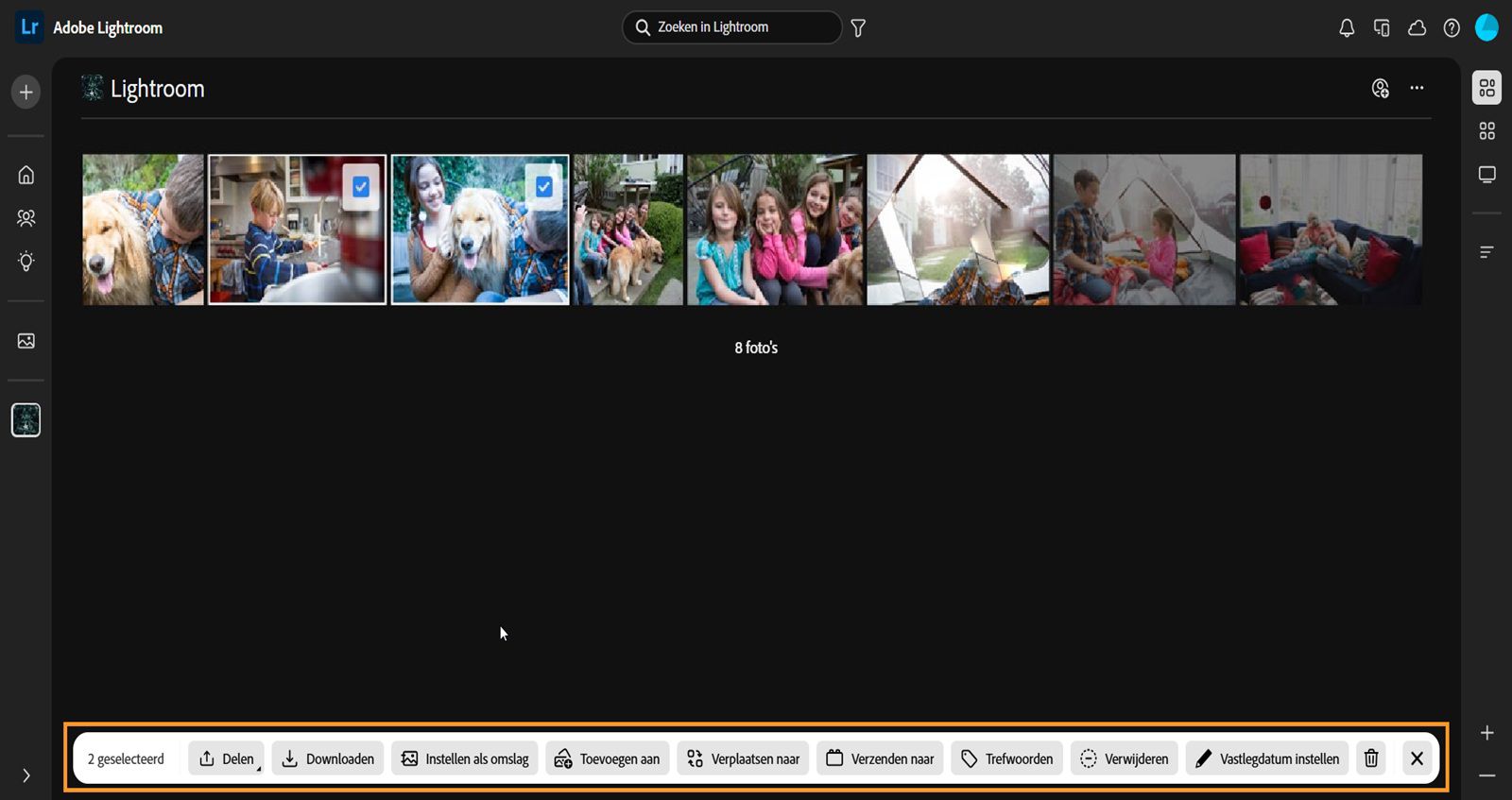The image size is (1512, 800).
Task: Select the Lightroom album thumbnail in sidebar
Action: 26,420
